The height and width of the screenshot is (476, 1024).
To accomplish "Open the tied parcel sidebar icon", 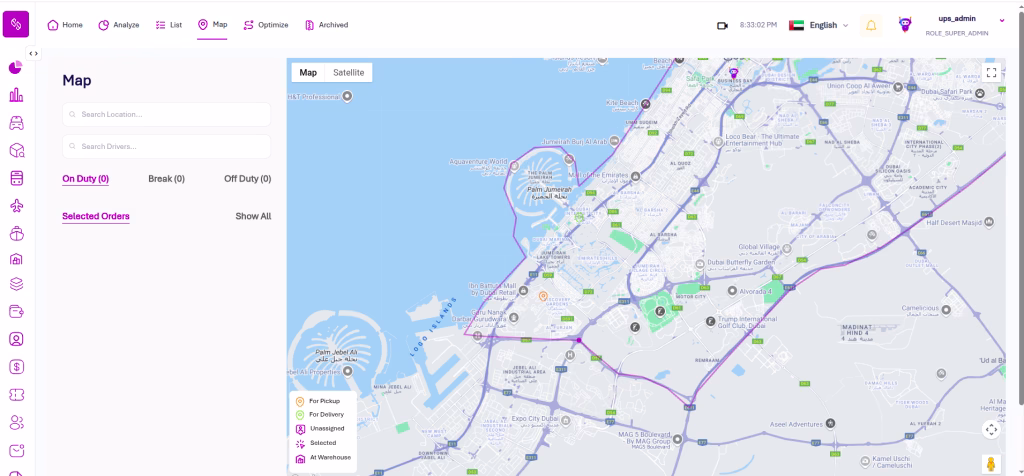I will (16, 233).
